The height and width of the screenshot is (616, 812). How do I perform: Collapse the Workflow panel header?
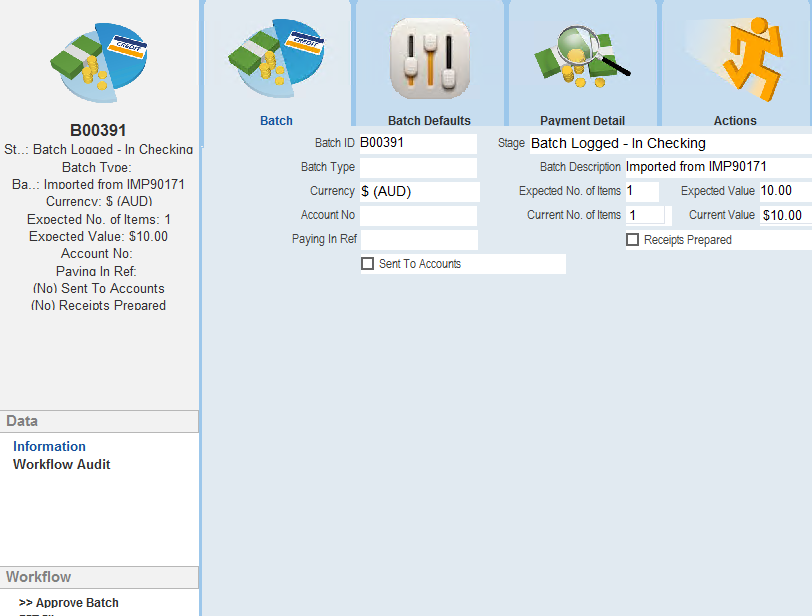point(99,577)
